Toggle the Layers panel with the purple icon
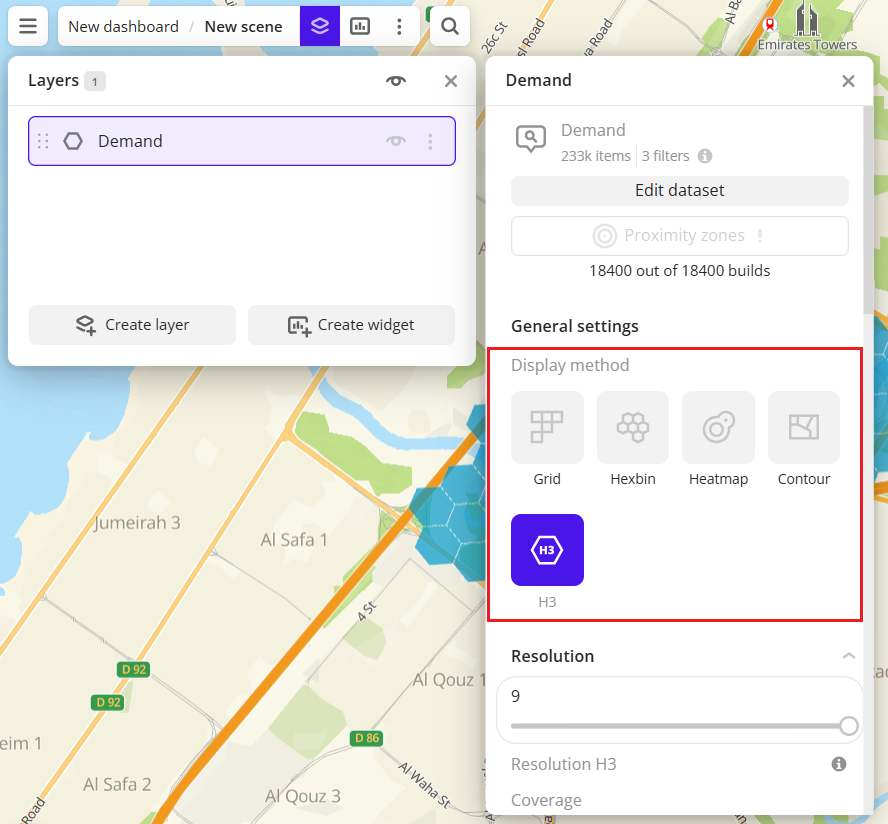888x824 pixels. (319, 26)
